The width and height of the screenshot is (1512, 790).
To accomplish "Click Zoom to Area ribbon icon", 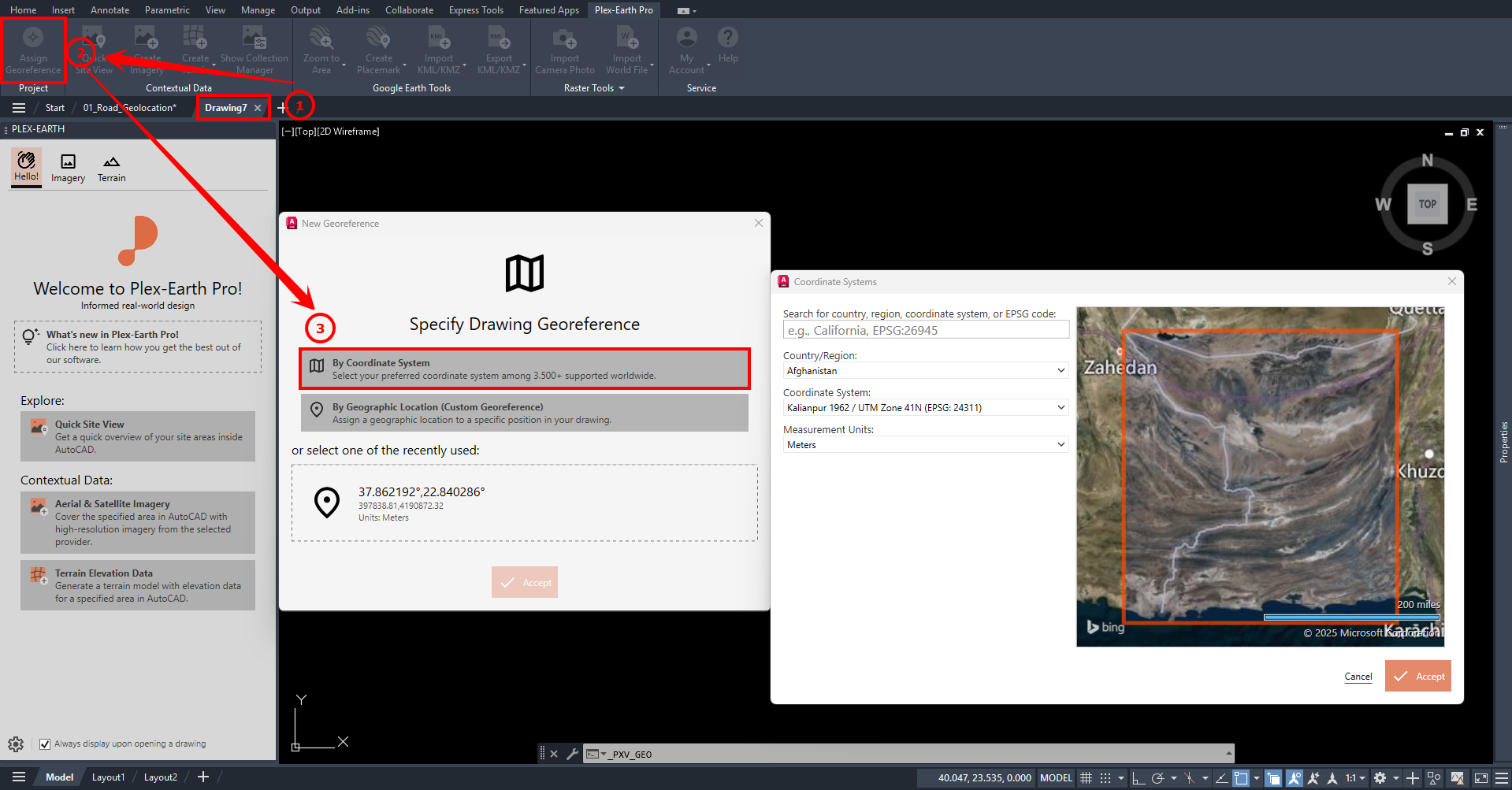I will click(x=321, y=50).
